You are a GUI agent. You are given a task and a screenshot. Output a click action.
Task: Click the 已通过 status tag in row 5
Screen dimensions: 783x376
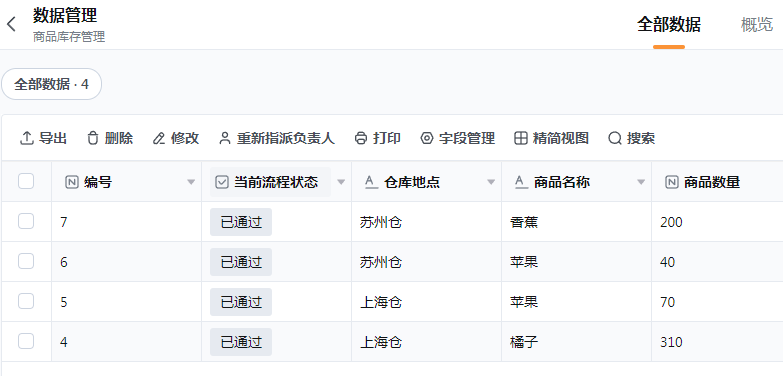point(241,302)
